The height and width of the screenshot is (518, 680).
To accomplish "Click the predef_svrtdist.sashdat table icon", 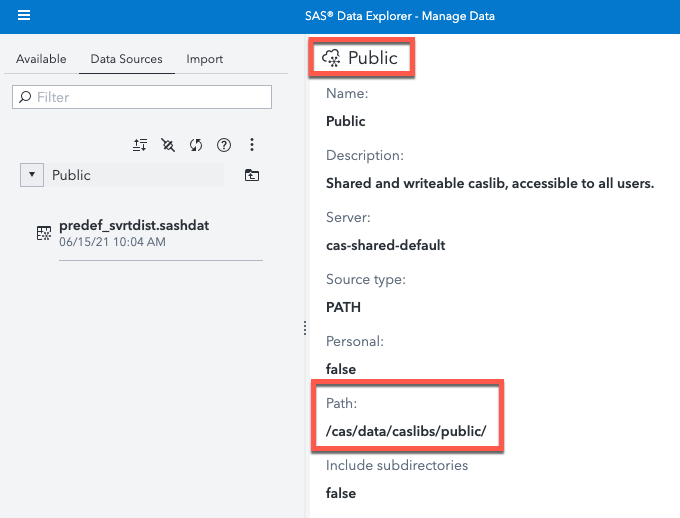I will 43,233.
